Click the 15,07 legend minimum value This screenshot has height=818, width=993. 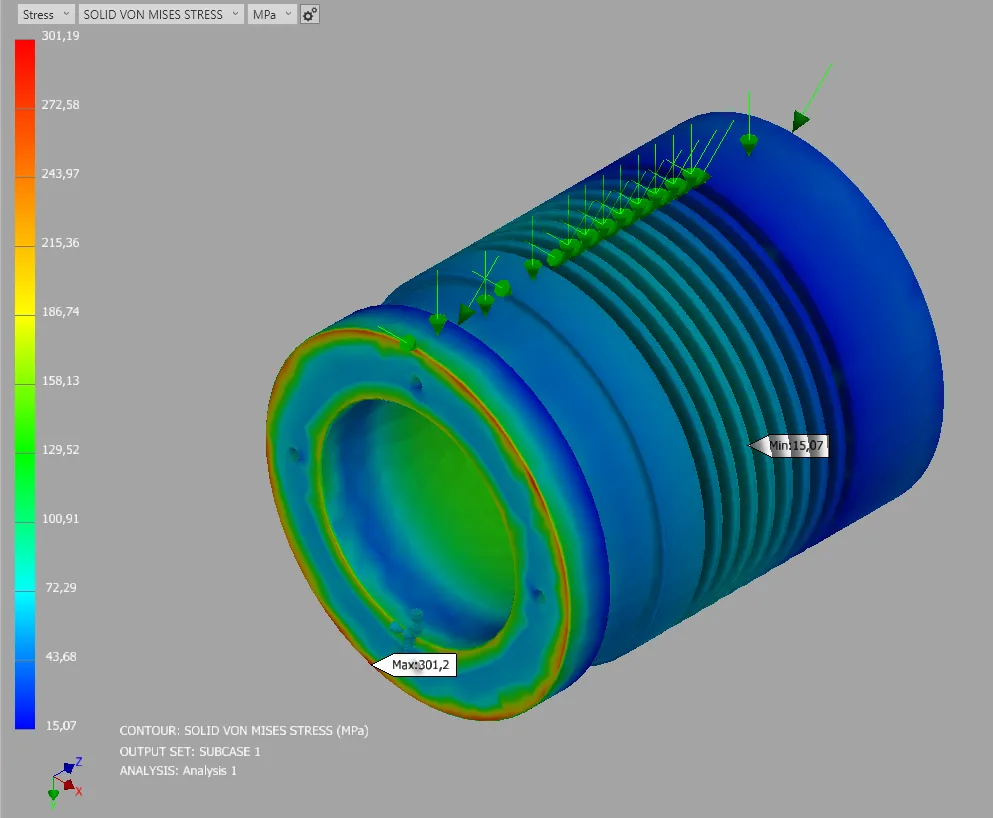pyautogui.click(x=61, y=726)
